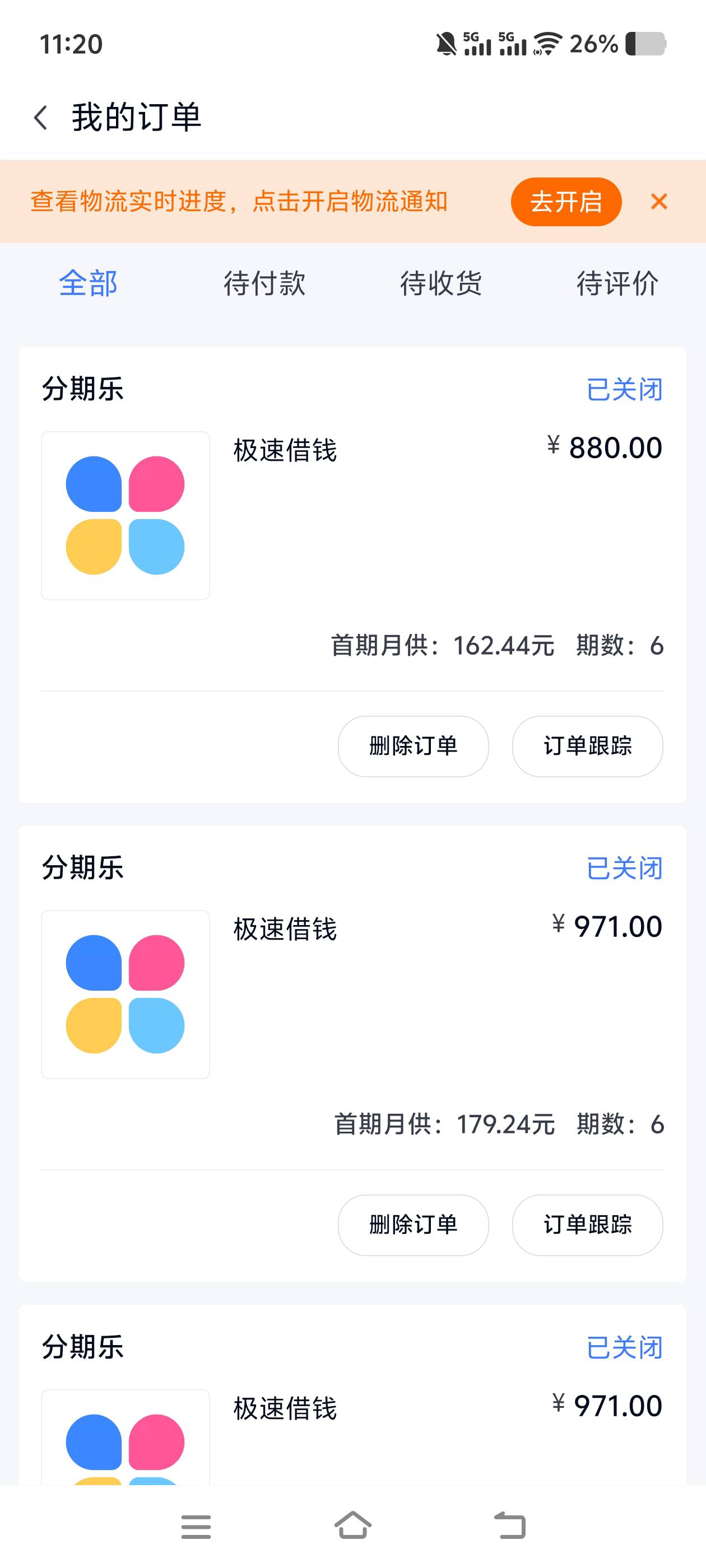Tap the 去开启 button to enable notifications

click(x=566, y=202)
